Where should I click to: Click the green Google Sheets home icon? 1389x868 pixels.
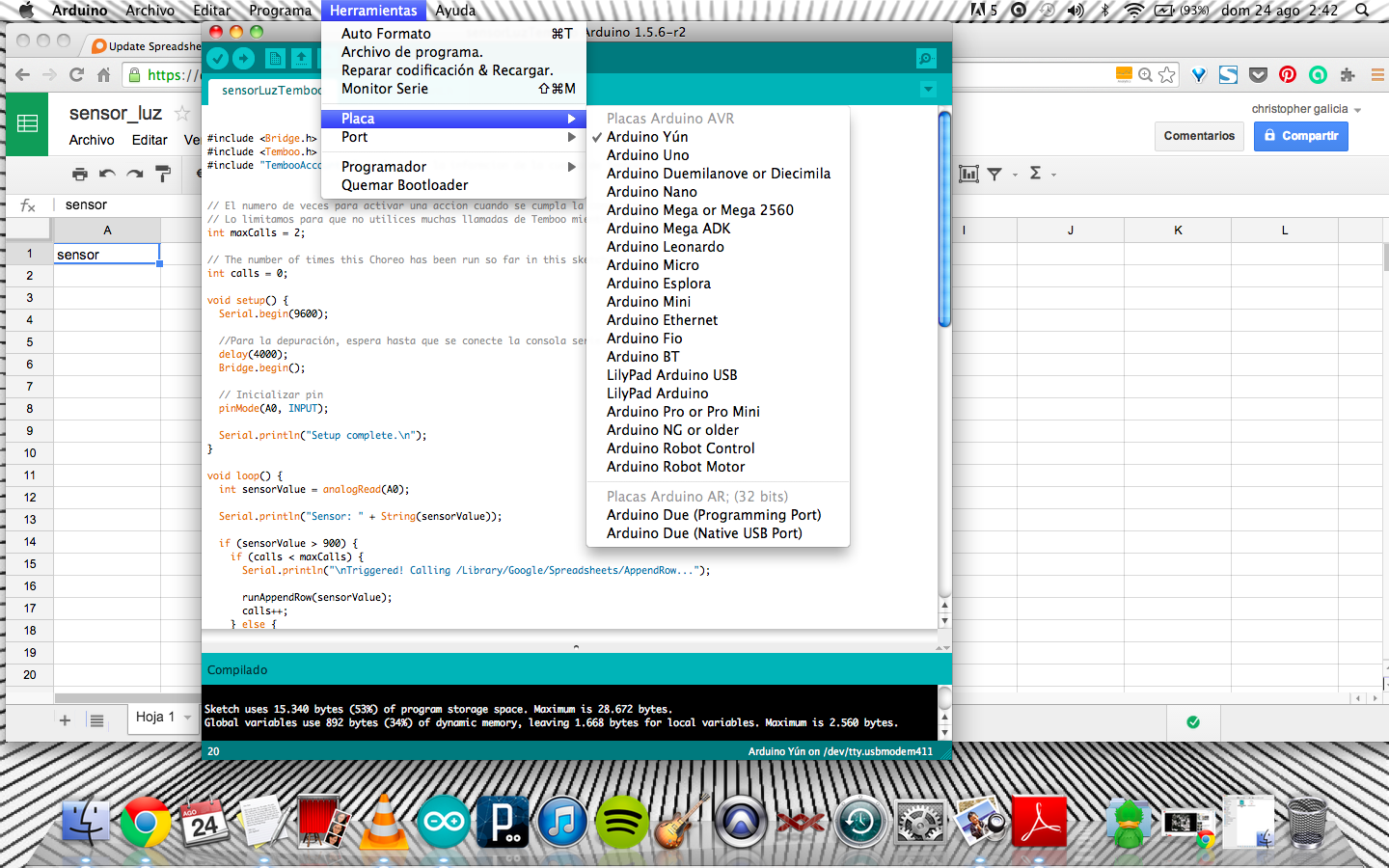pyautogui.click(x=27, y=123)
